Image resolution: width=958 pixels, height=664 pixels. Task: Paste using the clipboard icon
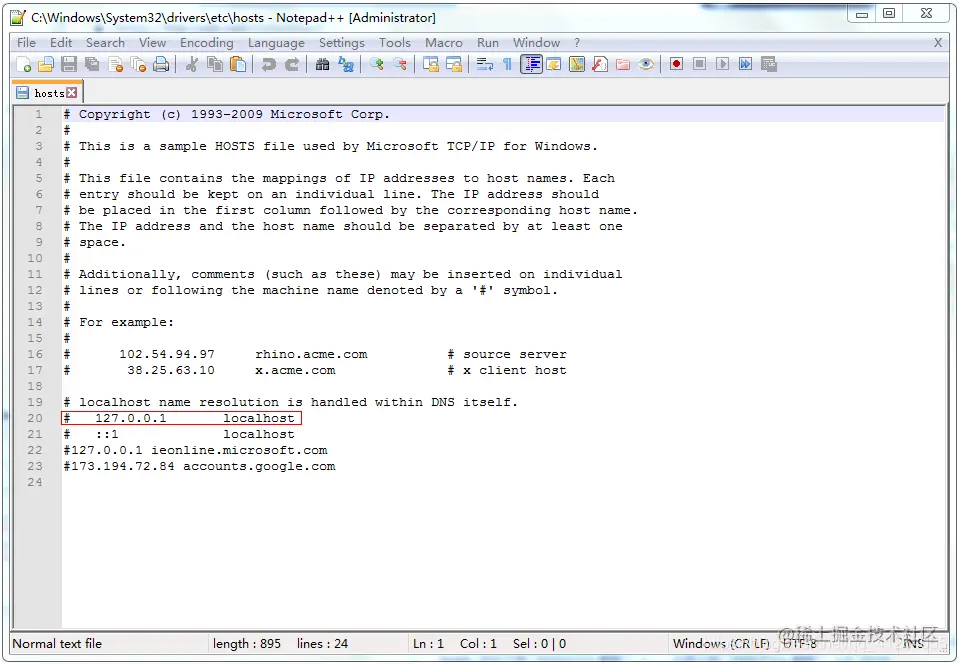[x=238, y=64]
